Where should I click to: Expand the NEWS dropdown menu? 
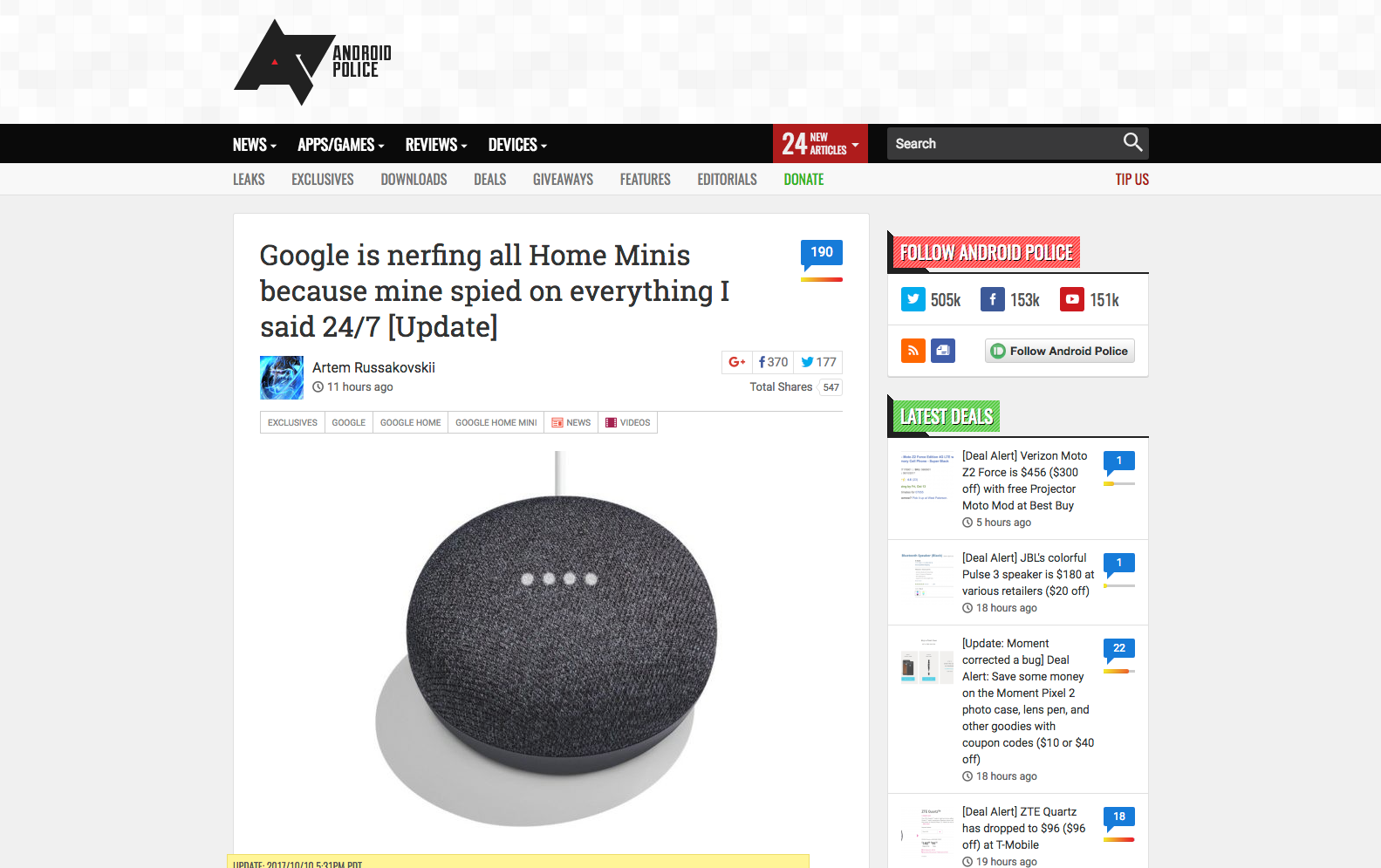tap(255, 145)
